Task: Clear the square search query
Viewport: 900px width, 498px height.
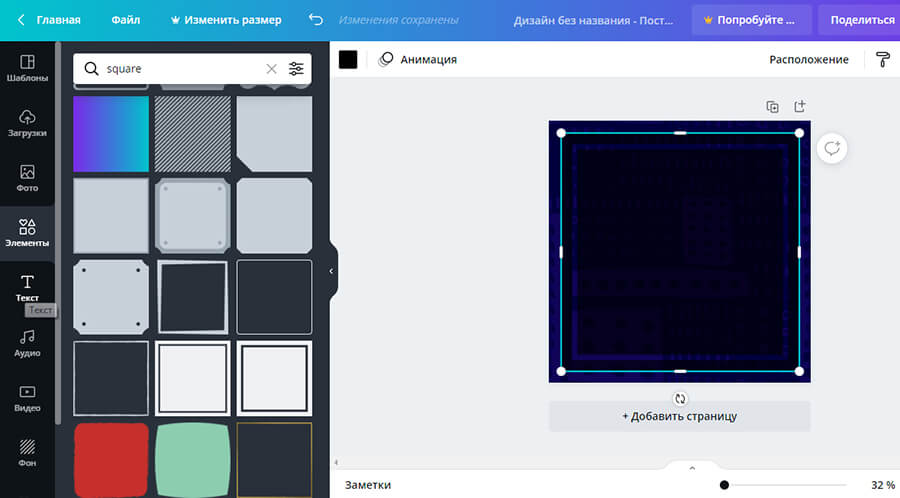Action: pos(271,69)
